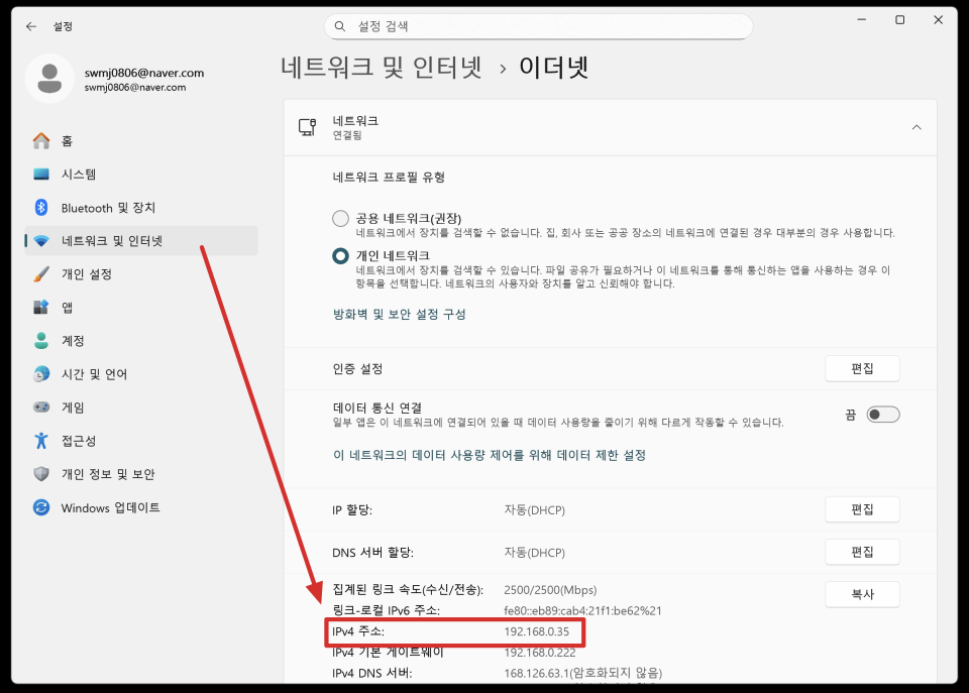
Task: Click the Bluetooth 및 장치 icon
Action: coord(41,208)
